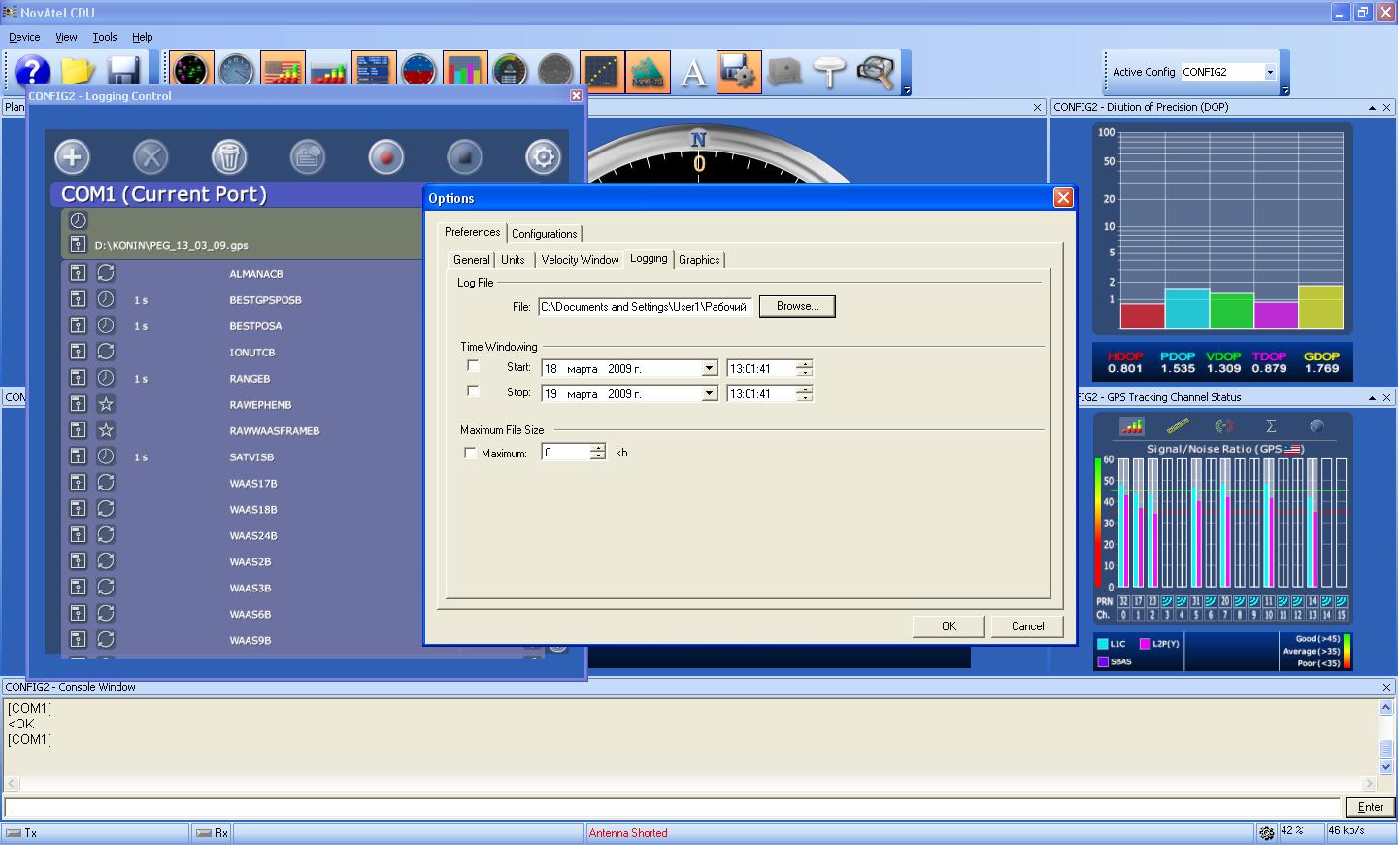Click the yellow open folder toolbar icon

point(78,72)
